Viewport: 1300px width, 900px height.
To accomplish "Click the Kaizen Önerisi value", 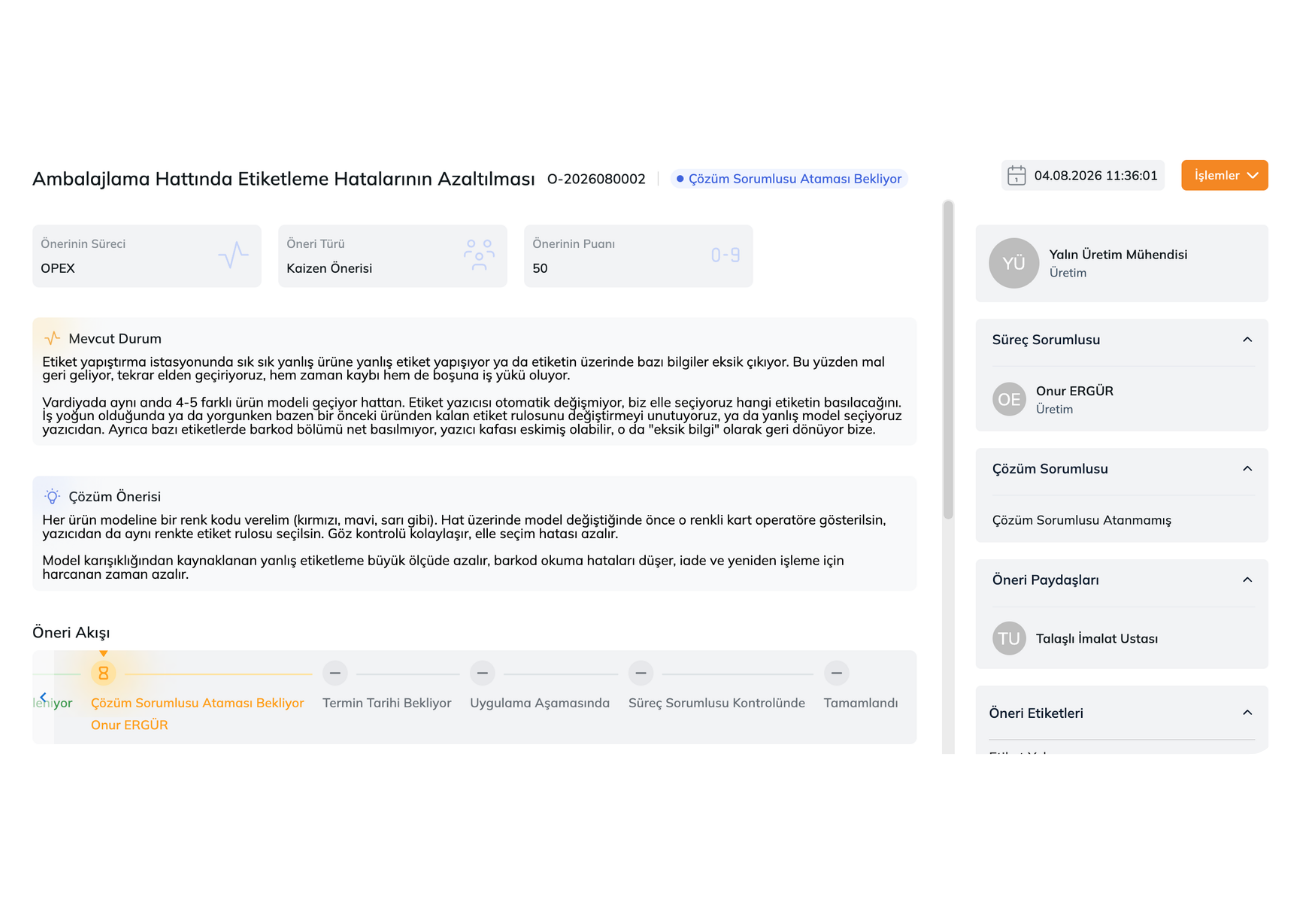I will click(x=329, y=268).
